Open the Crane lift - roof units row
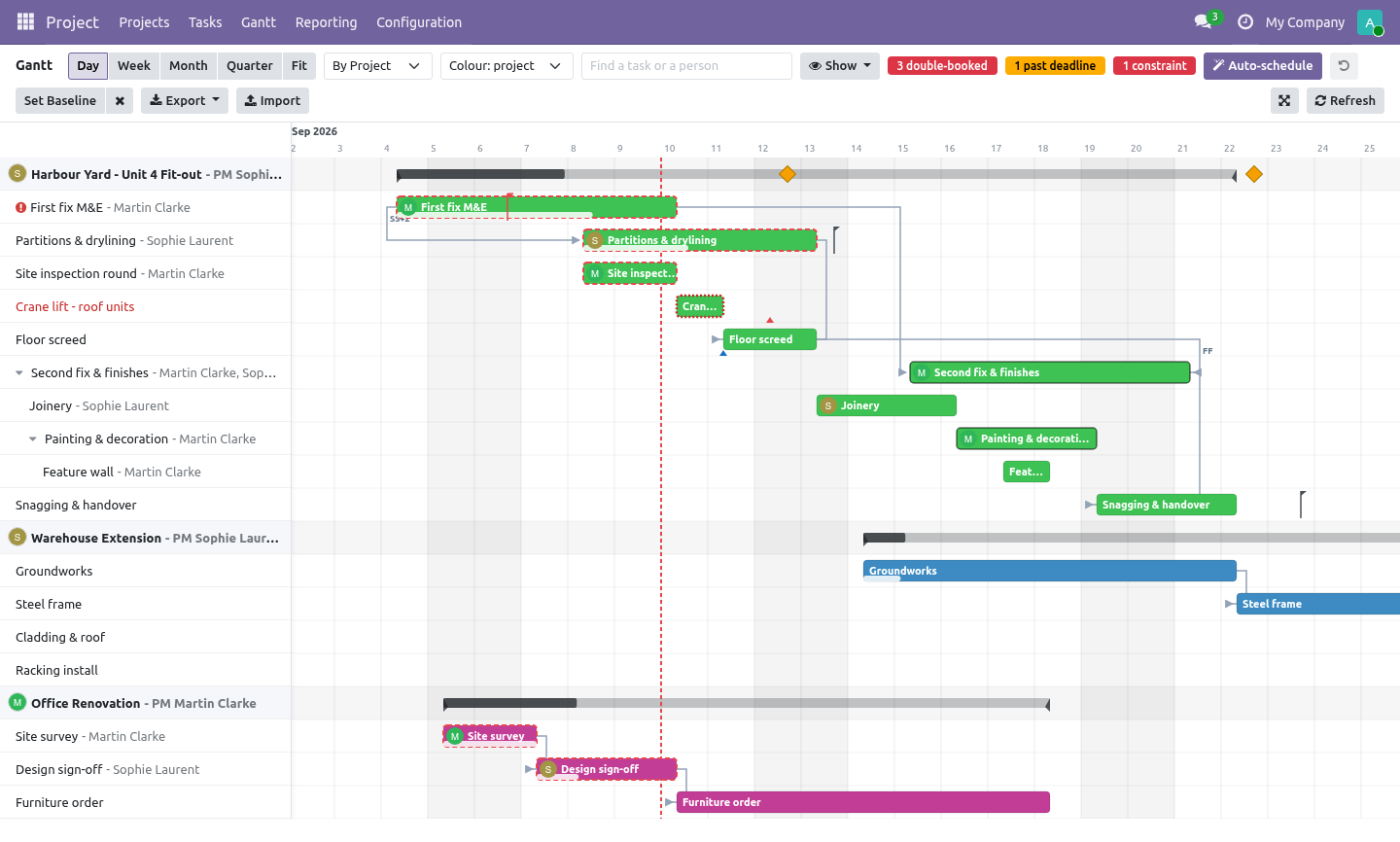This screenshot has height=842, width=1400. pyautogui.click(x=146, y=306)
